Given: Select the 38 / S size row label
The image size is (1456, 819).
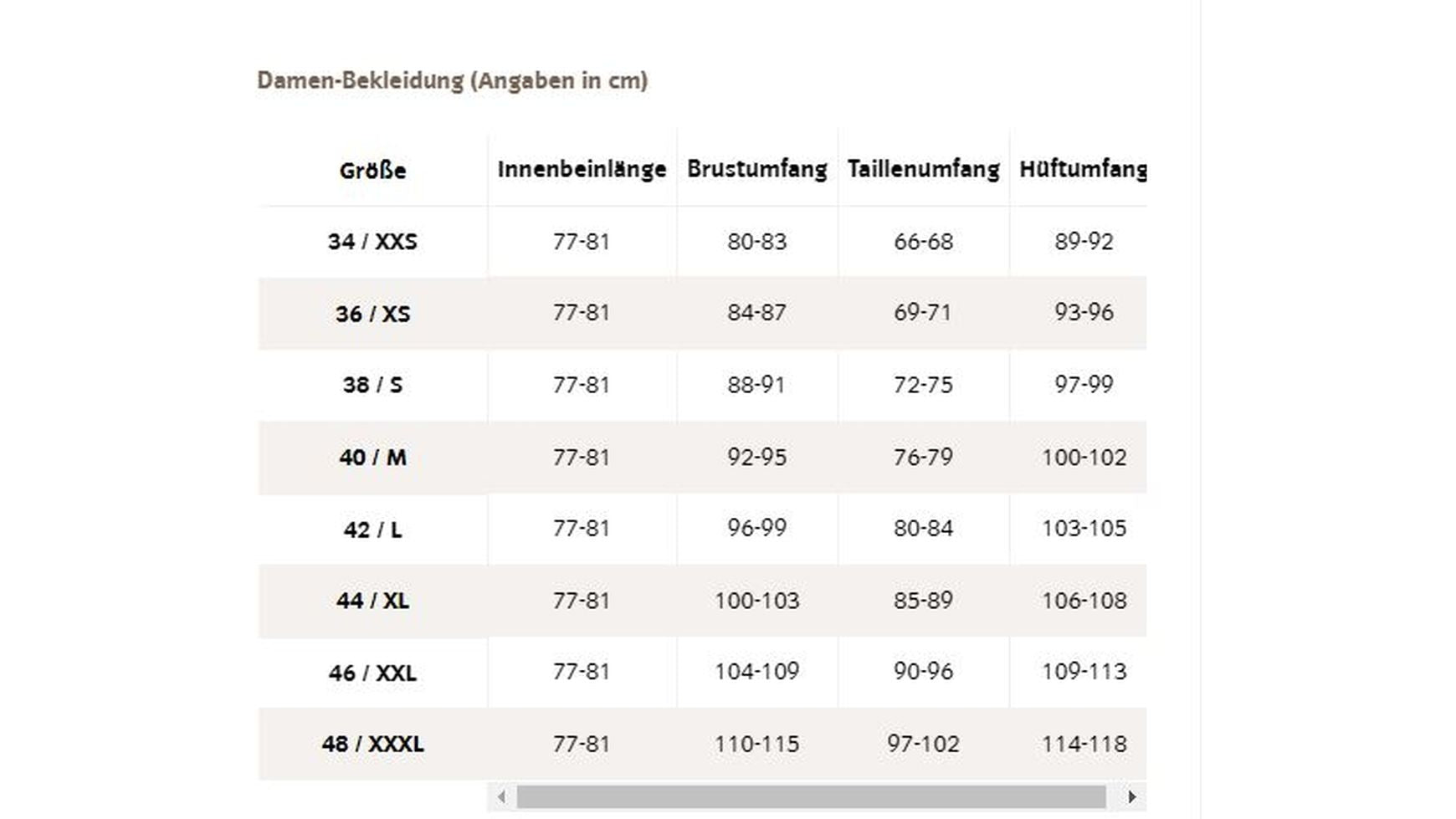Looking at the screenshot, I should point(372,385).
